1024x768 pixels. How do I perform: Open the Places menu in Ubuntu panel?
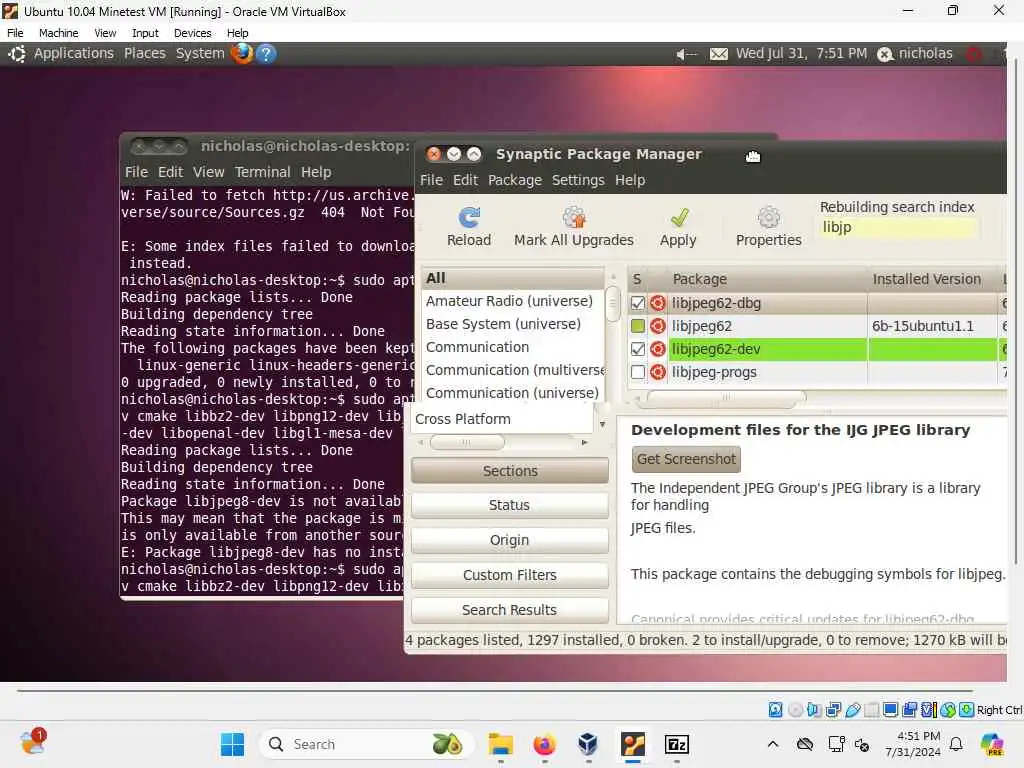point(145,54)
